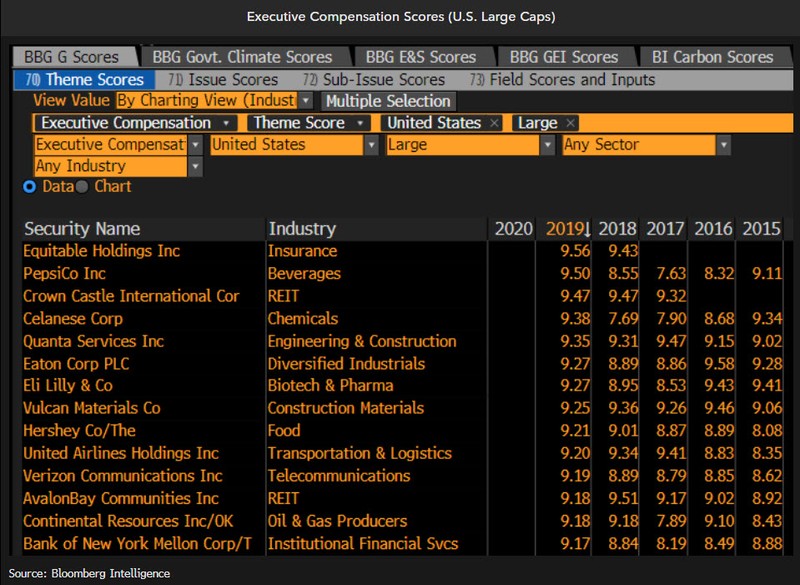Open AvalonBay Communities Inc security

coord(121,498)
